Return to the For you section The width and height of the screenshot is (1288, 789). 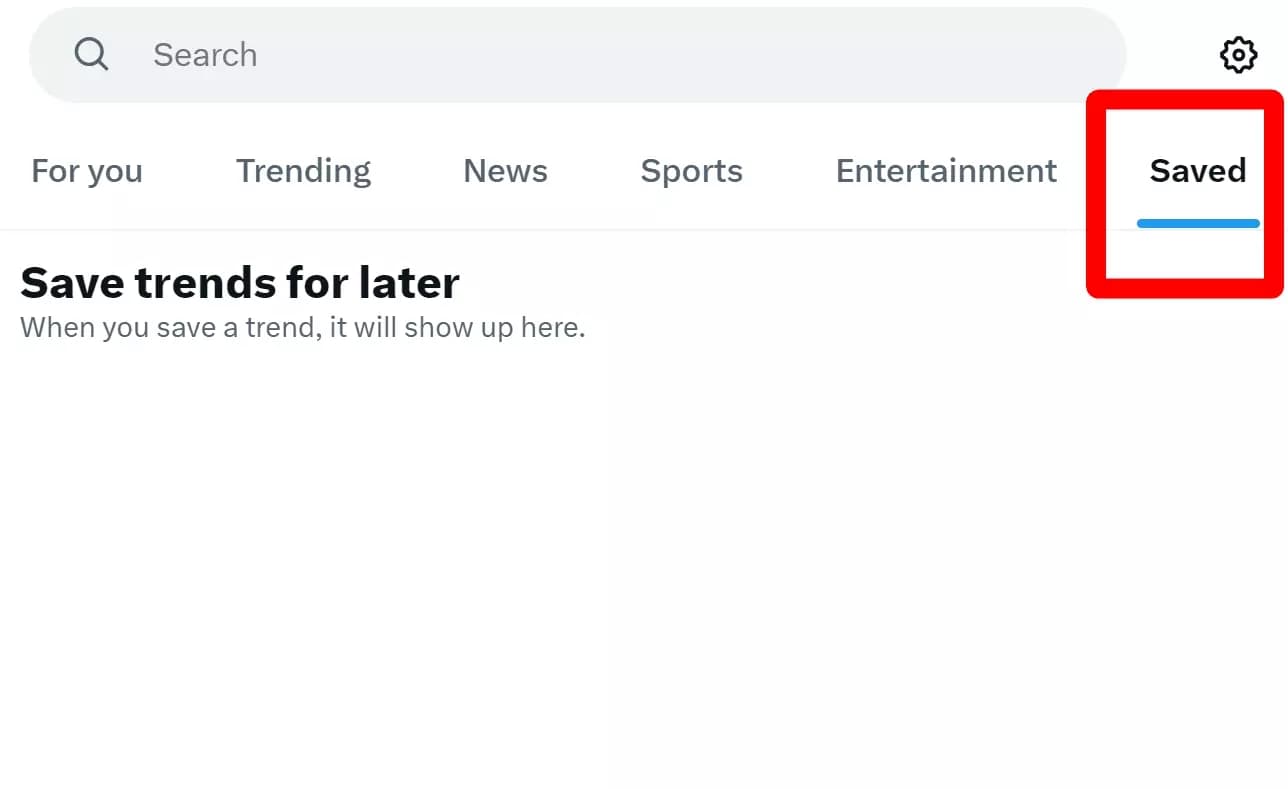86,171
